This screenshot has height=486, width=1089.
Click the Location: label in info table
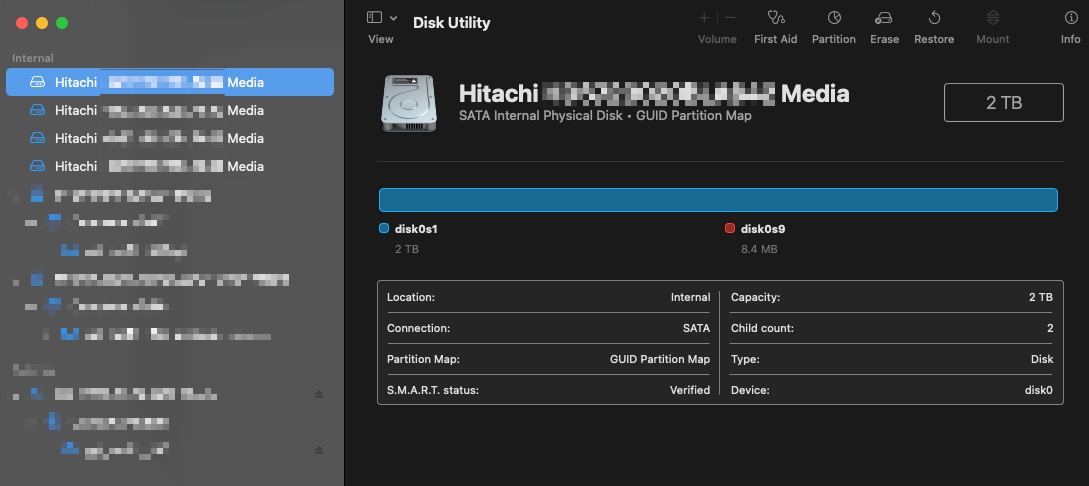(x=410, y=297)
